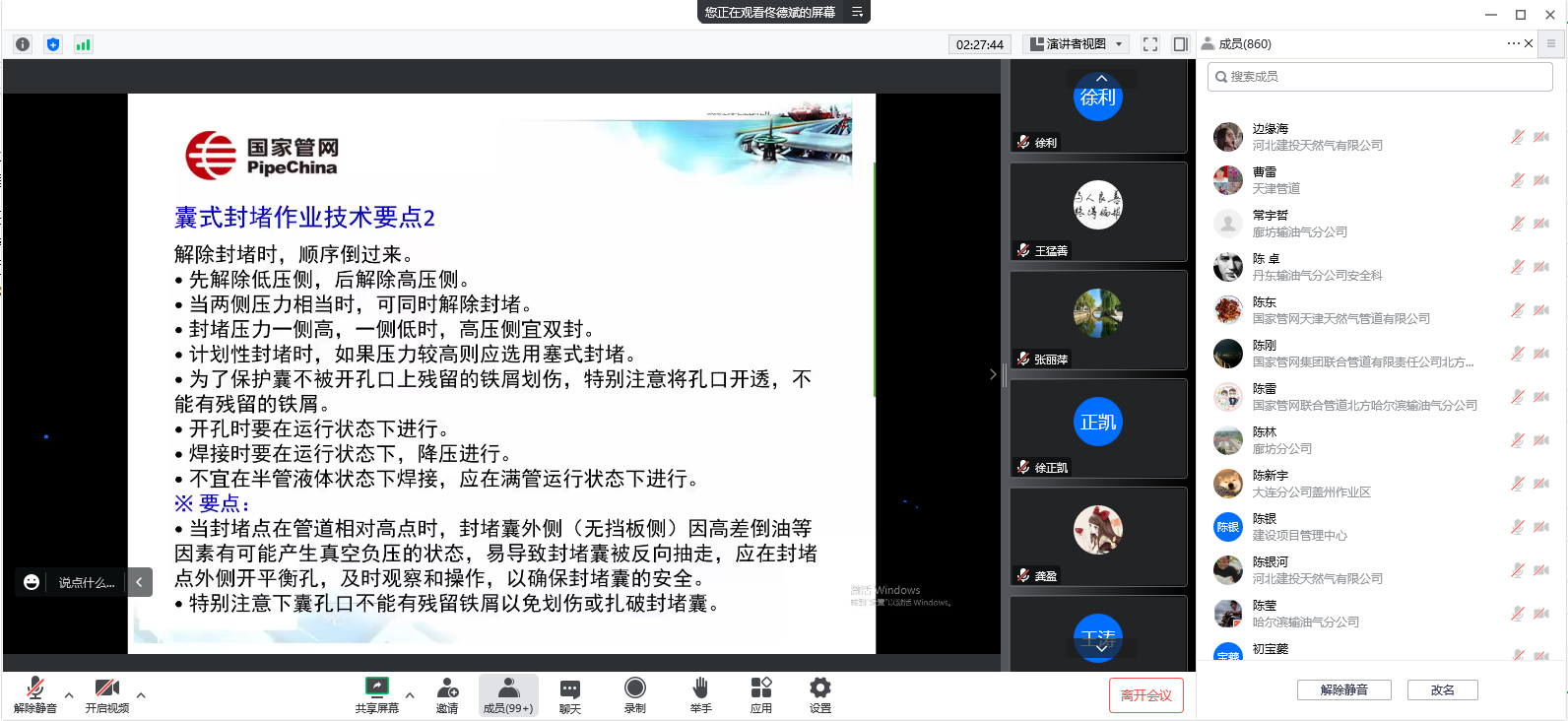This screenshot has height=721, width=1568.
Task: Open the members panel more options (…)
Action: point(1512,43)
